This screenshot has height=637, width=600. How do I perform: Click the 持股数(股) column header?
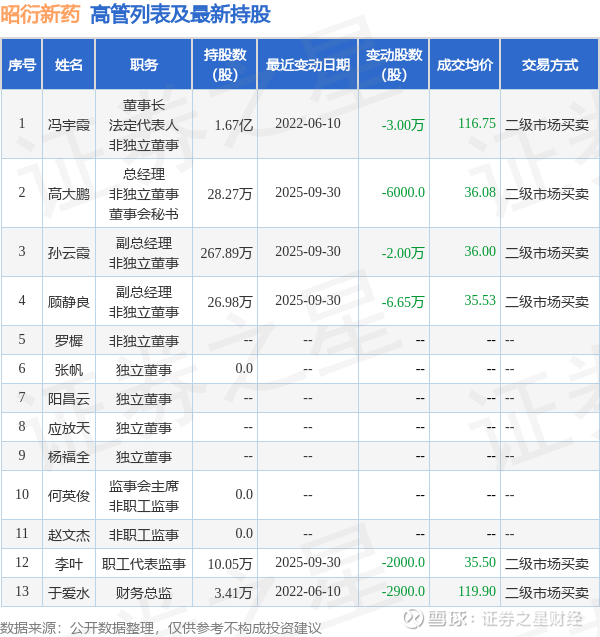click(x=225, y=65)
